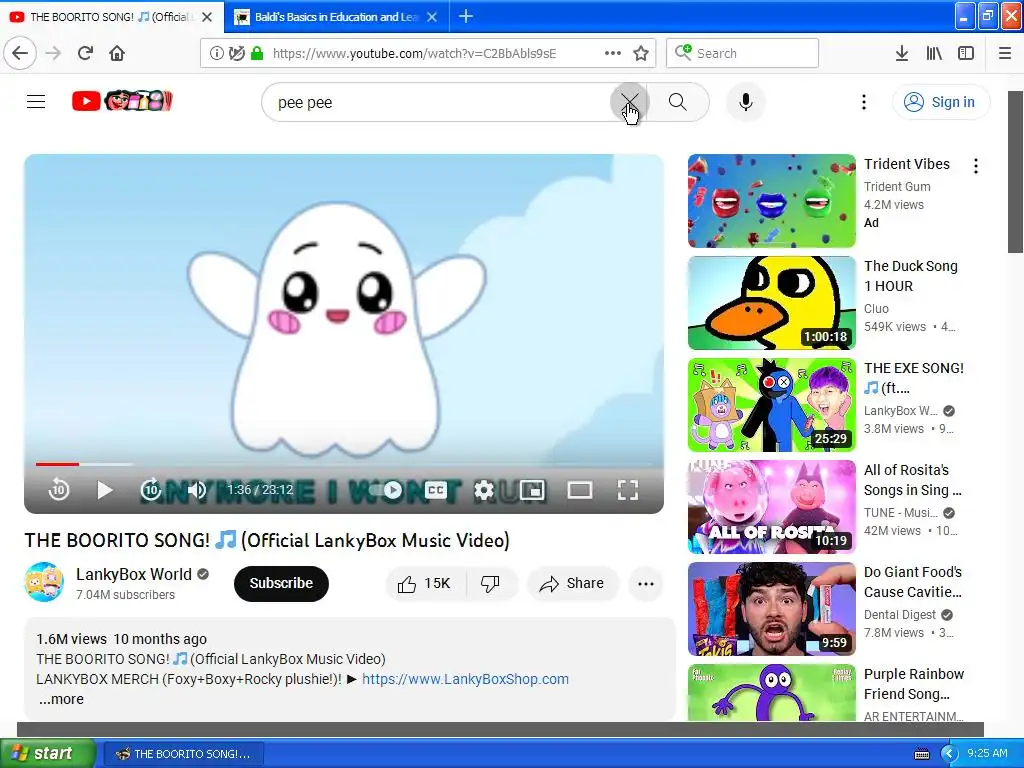Viewport: 1024px width, 768px height.
Task: Start voice search with the microphone
Action: point(746,102)
